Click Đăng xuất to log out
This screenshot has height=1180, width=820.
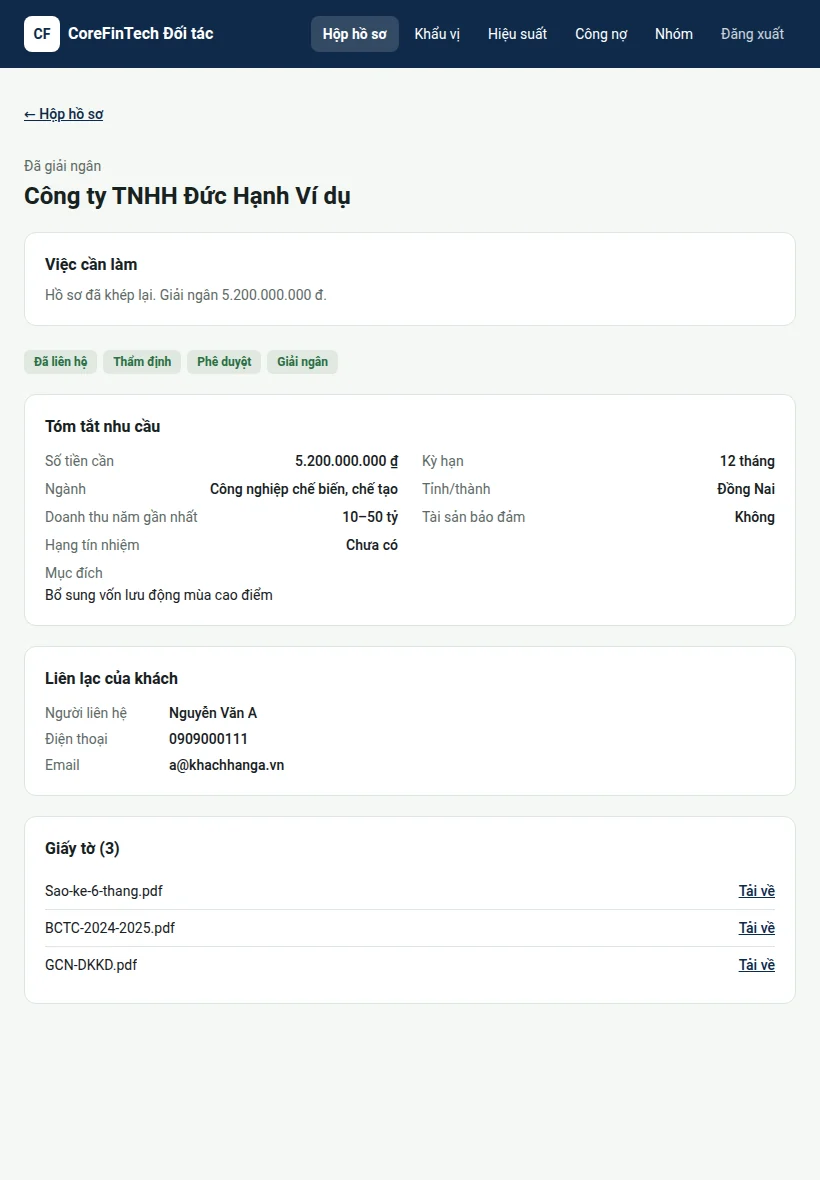[752, 34]
